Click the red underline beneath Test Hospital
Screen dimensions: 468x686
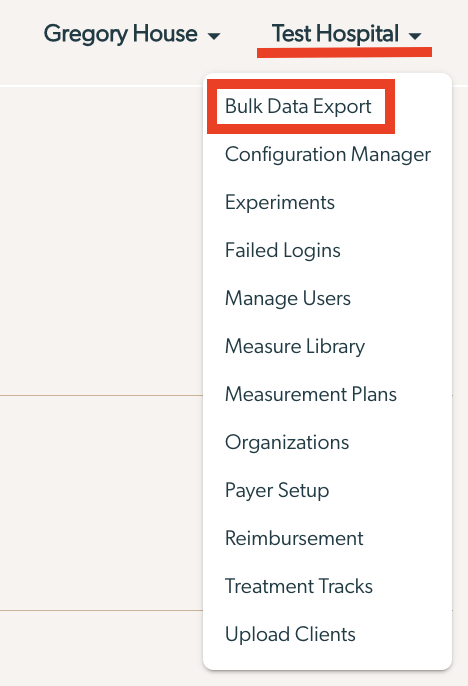pos(344,52)
